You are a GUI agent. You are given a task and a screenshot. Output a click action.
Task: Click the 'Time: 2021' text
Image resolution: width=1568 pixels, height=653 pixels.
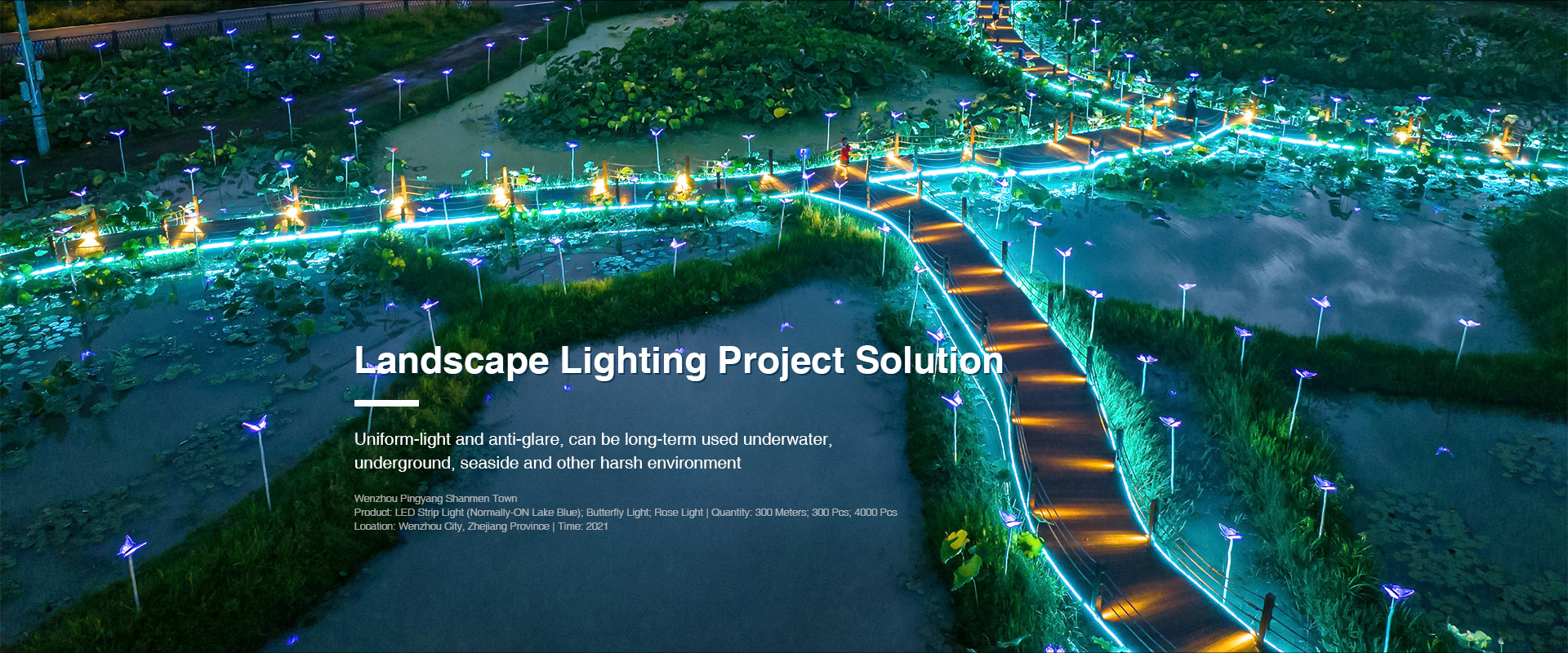point(583,526)
